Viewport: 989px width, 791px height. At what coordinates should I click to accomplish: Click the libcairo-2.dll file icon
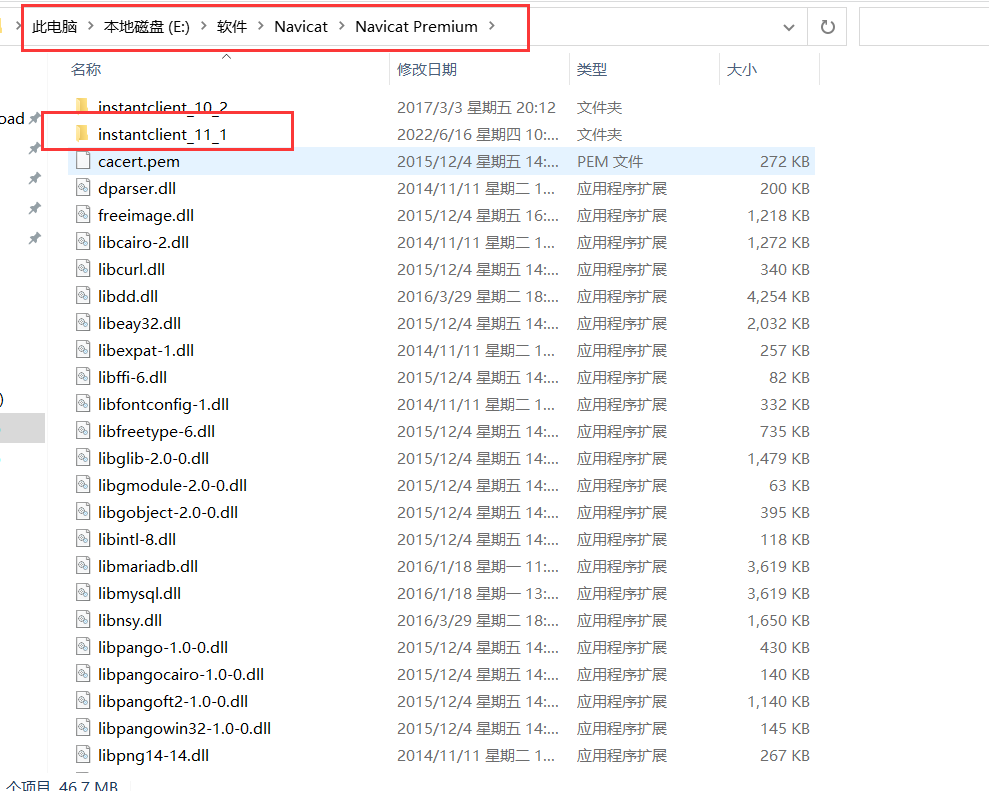[x=83, y=242]
